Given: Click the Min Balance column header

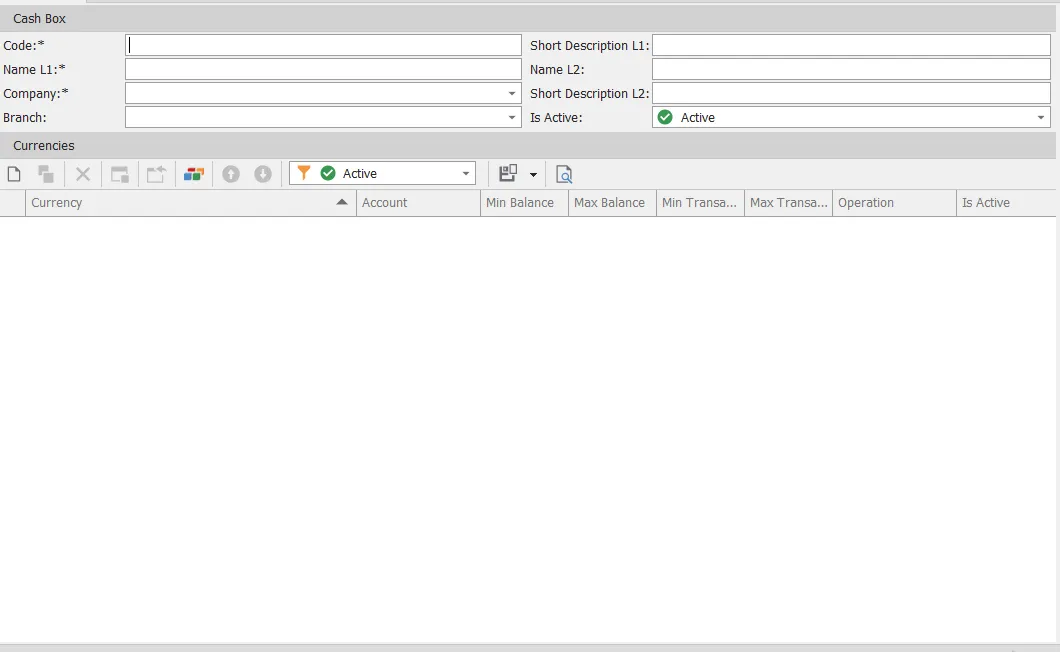Looking at the screenshot, I should click(x=523, y=203).
